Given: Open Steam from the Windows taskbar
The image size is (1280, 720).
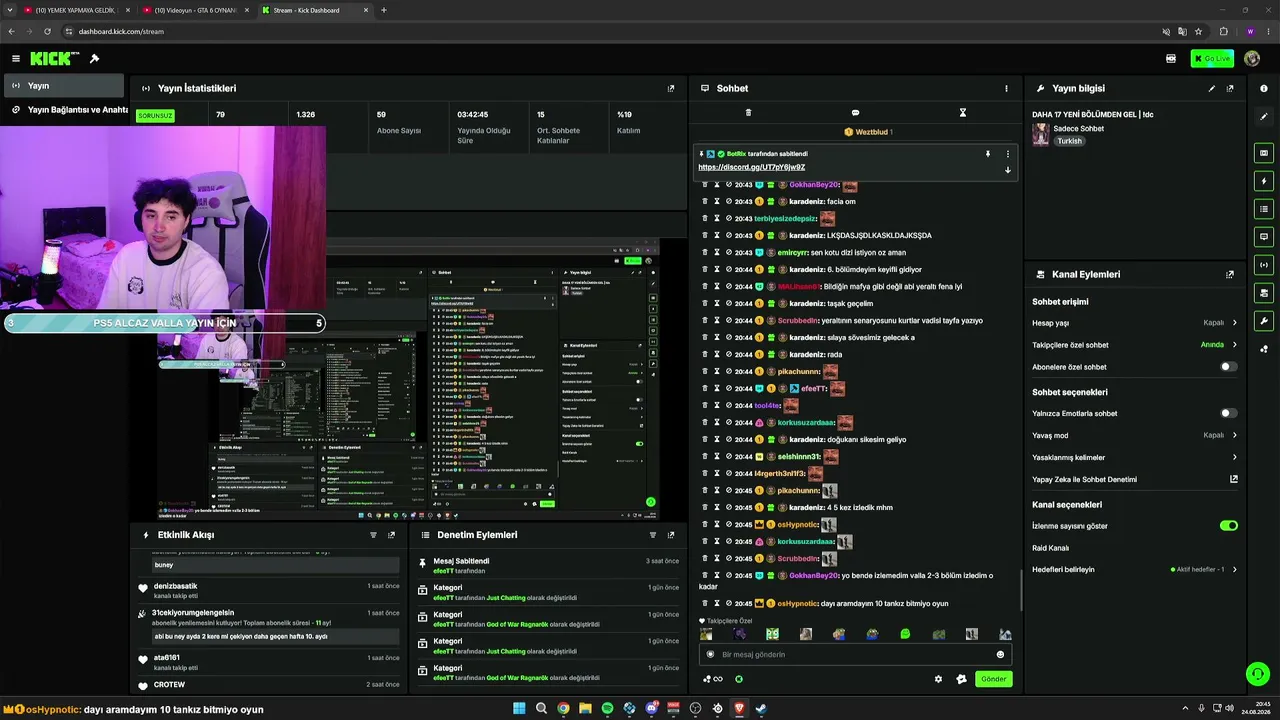Looking at the screenshot, I should 761,709.
